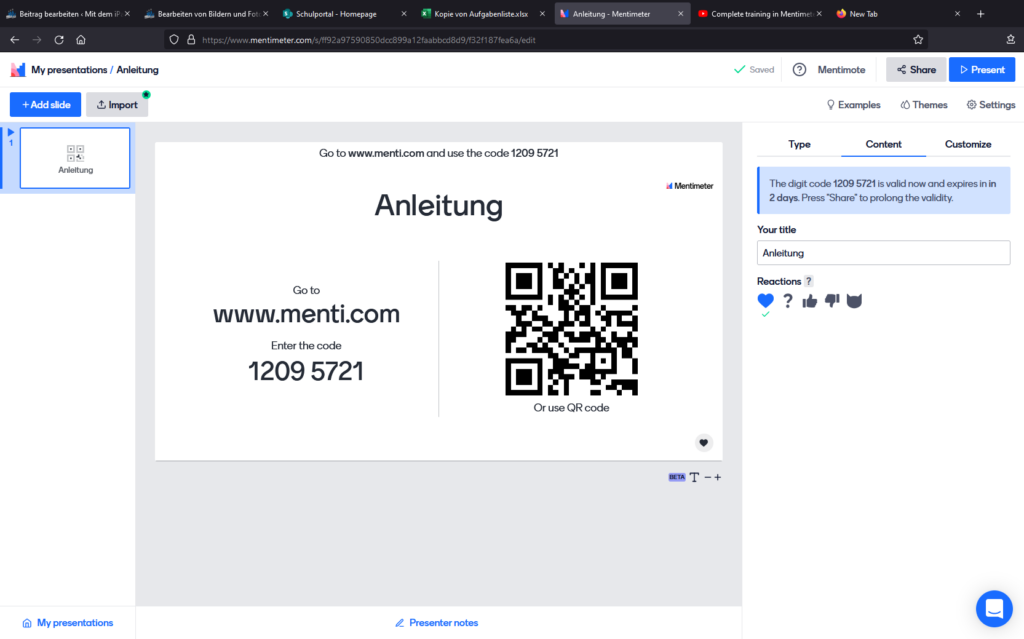
Task: Increase text size with plus icon
Action: pos(718,477)
